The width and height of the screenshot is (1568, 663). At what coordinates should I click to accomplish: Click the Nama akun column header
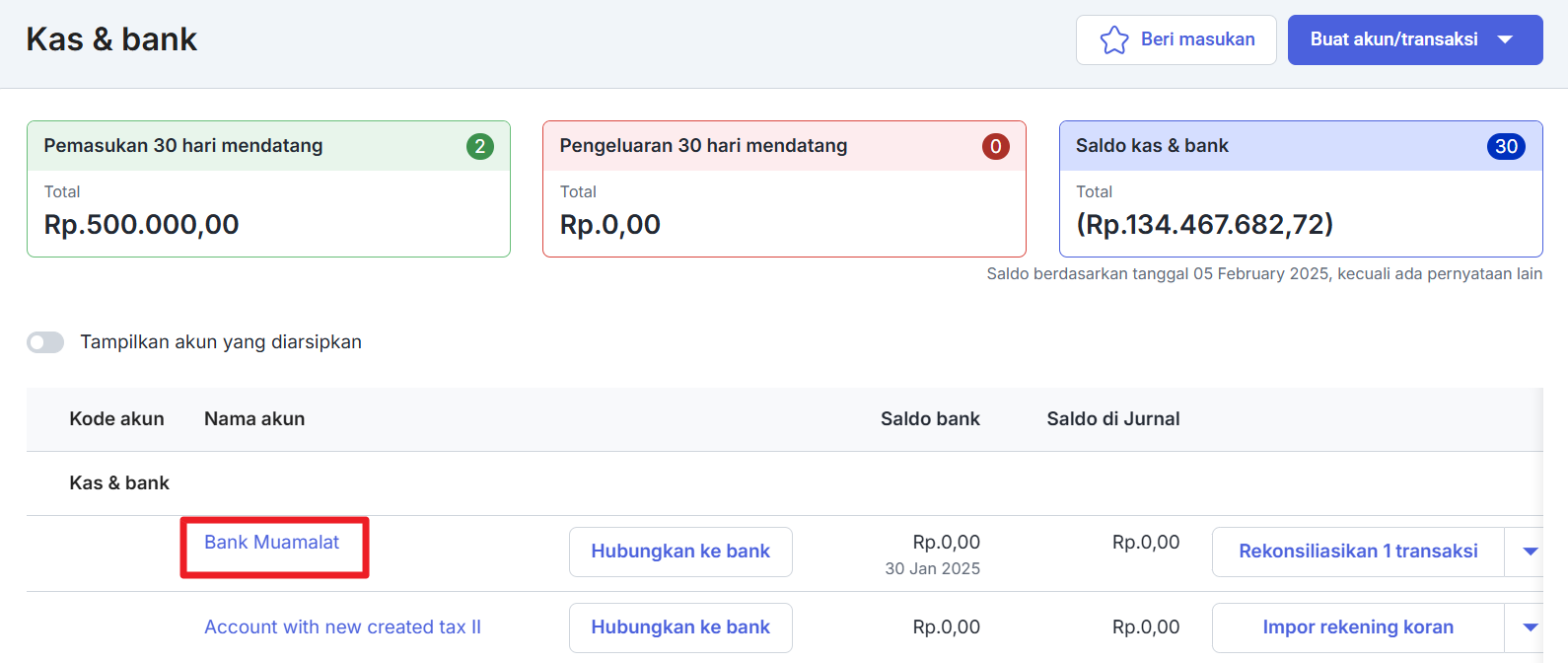tap(254, 418)
